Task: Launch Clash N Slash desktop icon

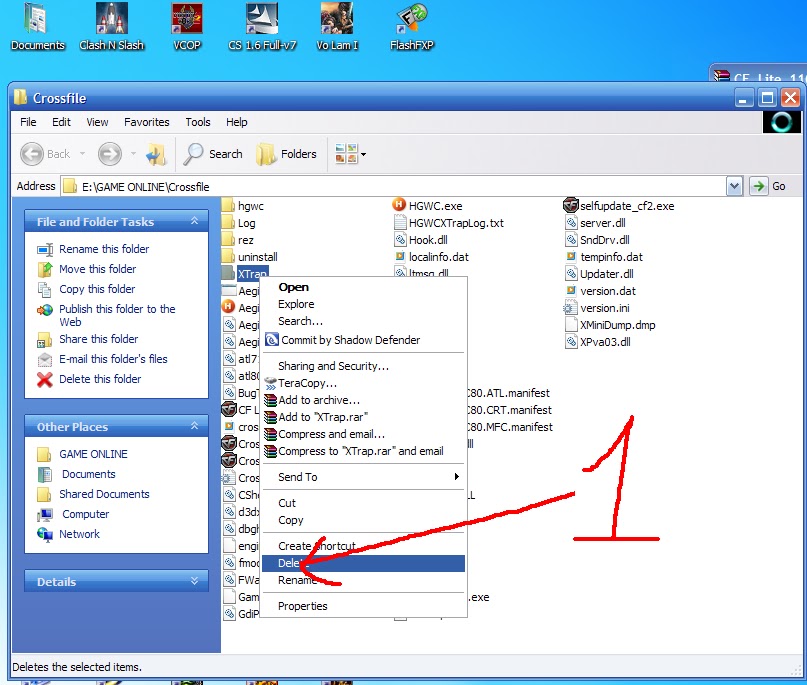Action: 112,27
